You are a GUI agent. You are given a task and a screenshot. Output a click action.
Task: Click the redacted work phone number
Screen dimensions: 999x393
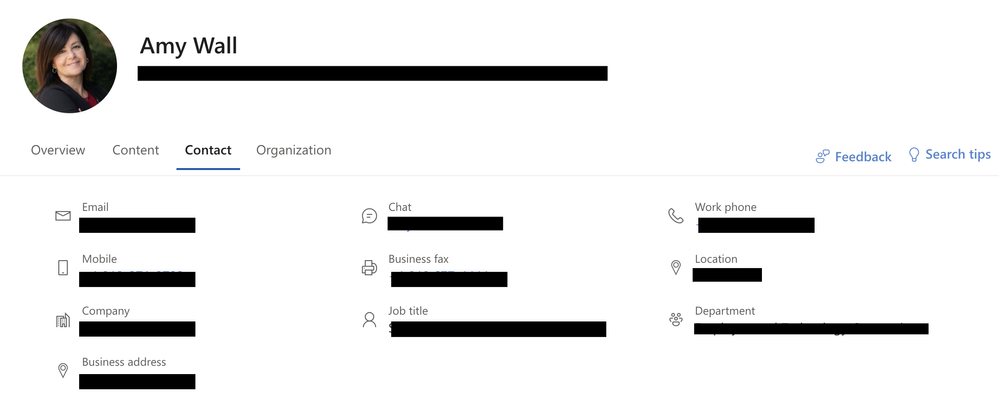[x=756, y=225]
